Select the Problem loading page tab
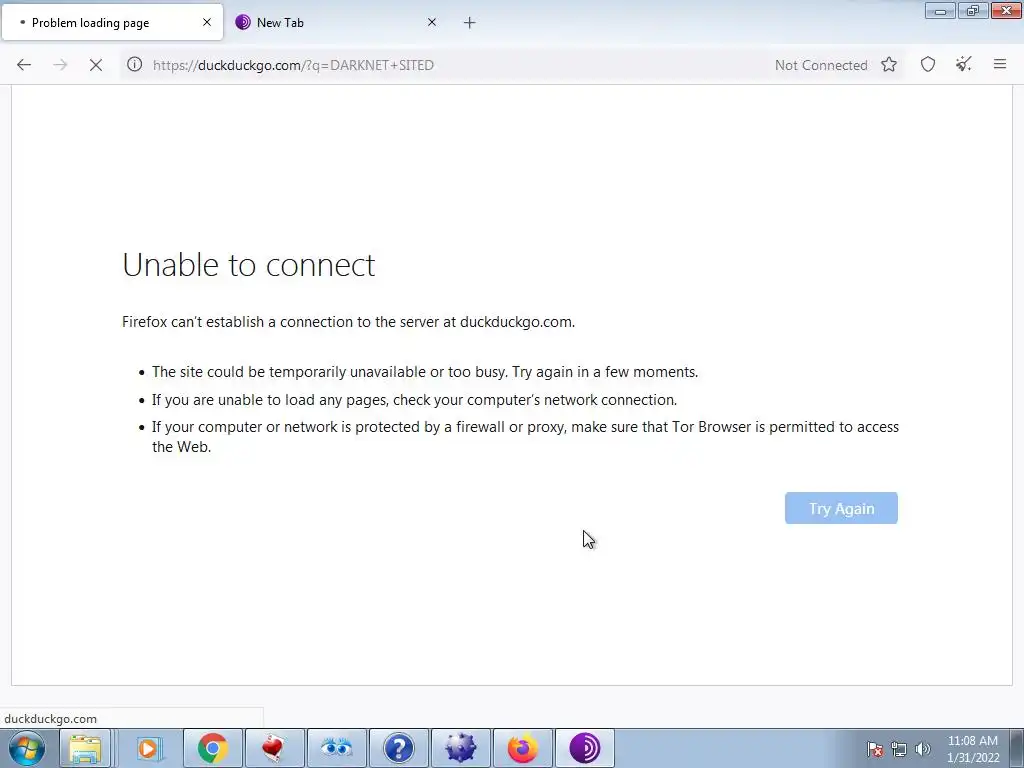 tap(112, 23)
